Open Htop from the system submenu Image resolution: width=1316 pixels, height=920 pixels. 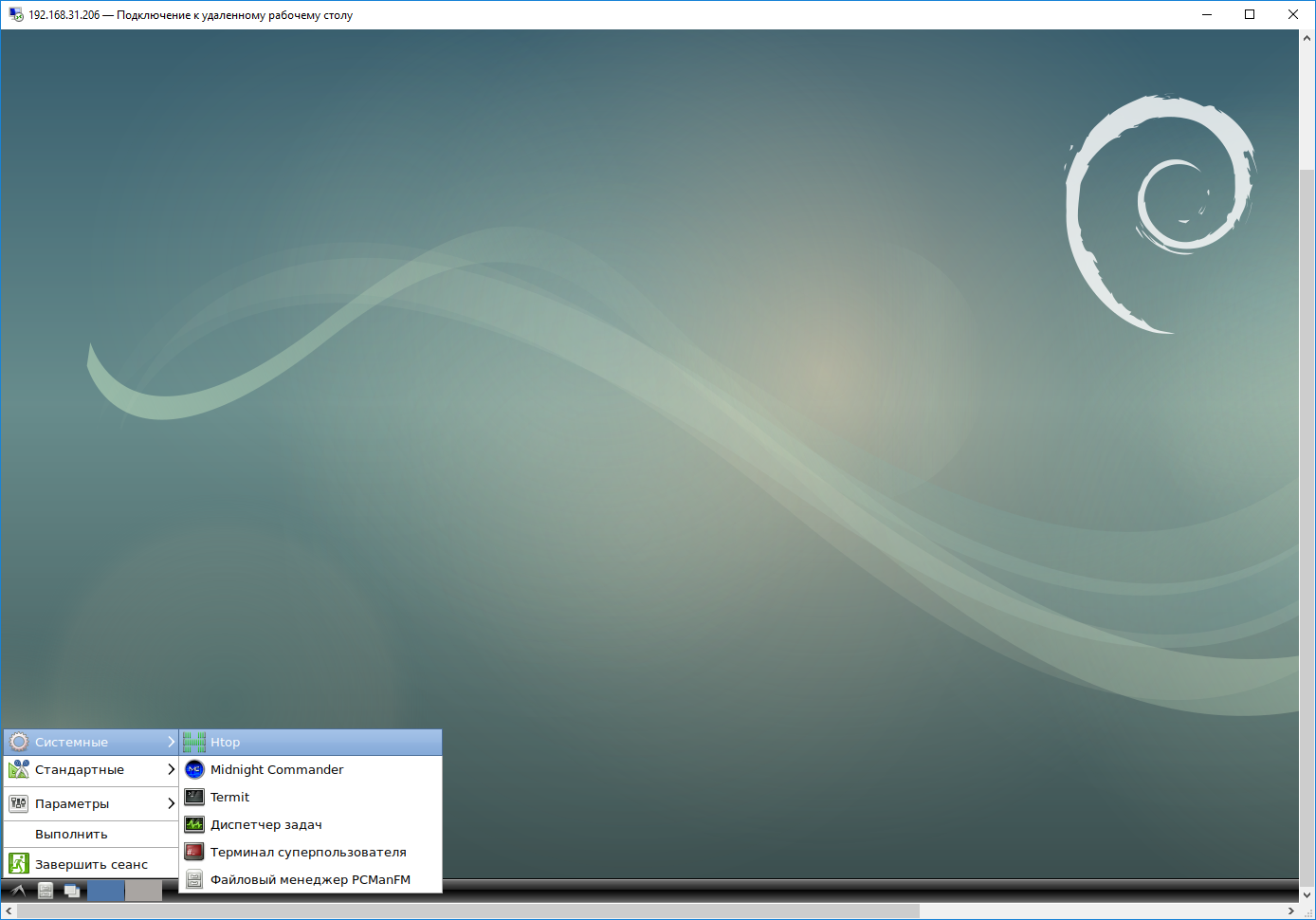[x=311, y=742]
